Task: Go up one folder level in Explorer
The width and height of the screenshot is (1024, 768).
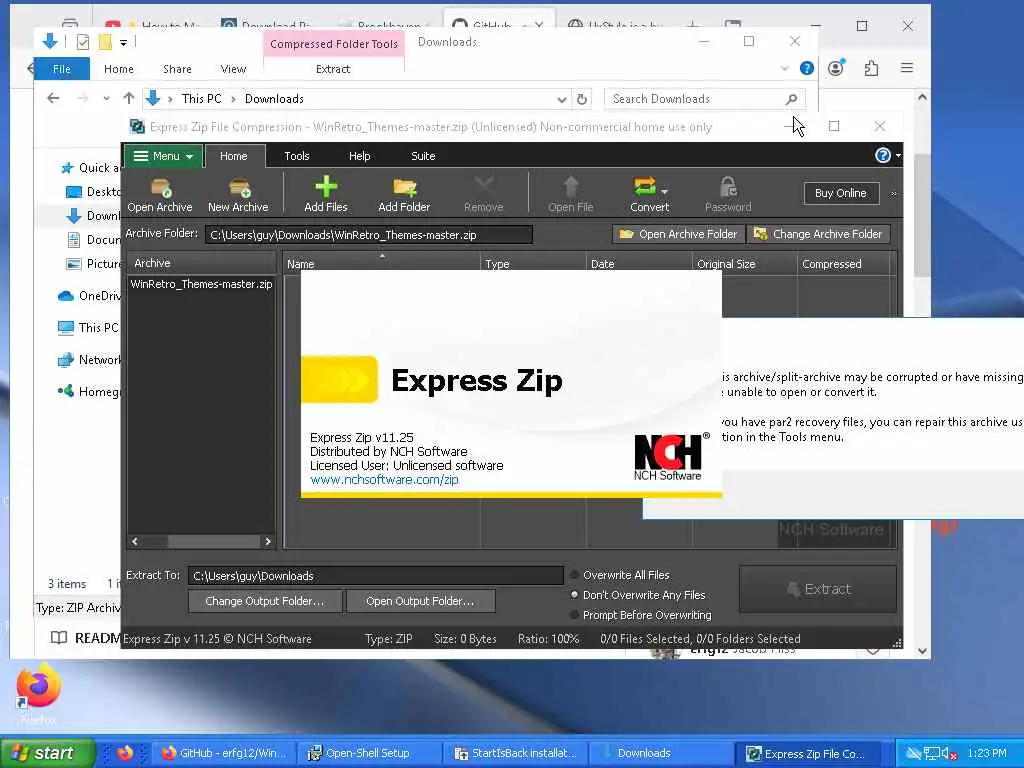Action: 129,99
